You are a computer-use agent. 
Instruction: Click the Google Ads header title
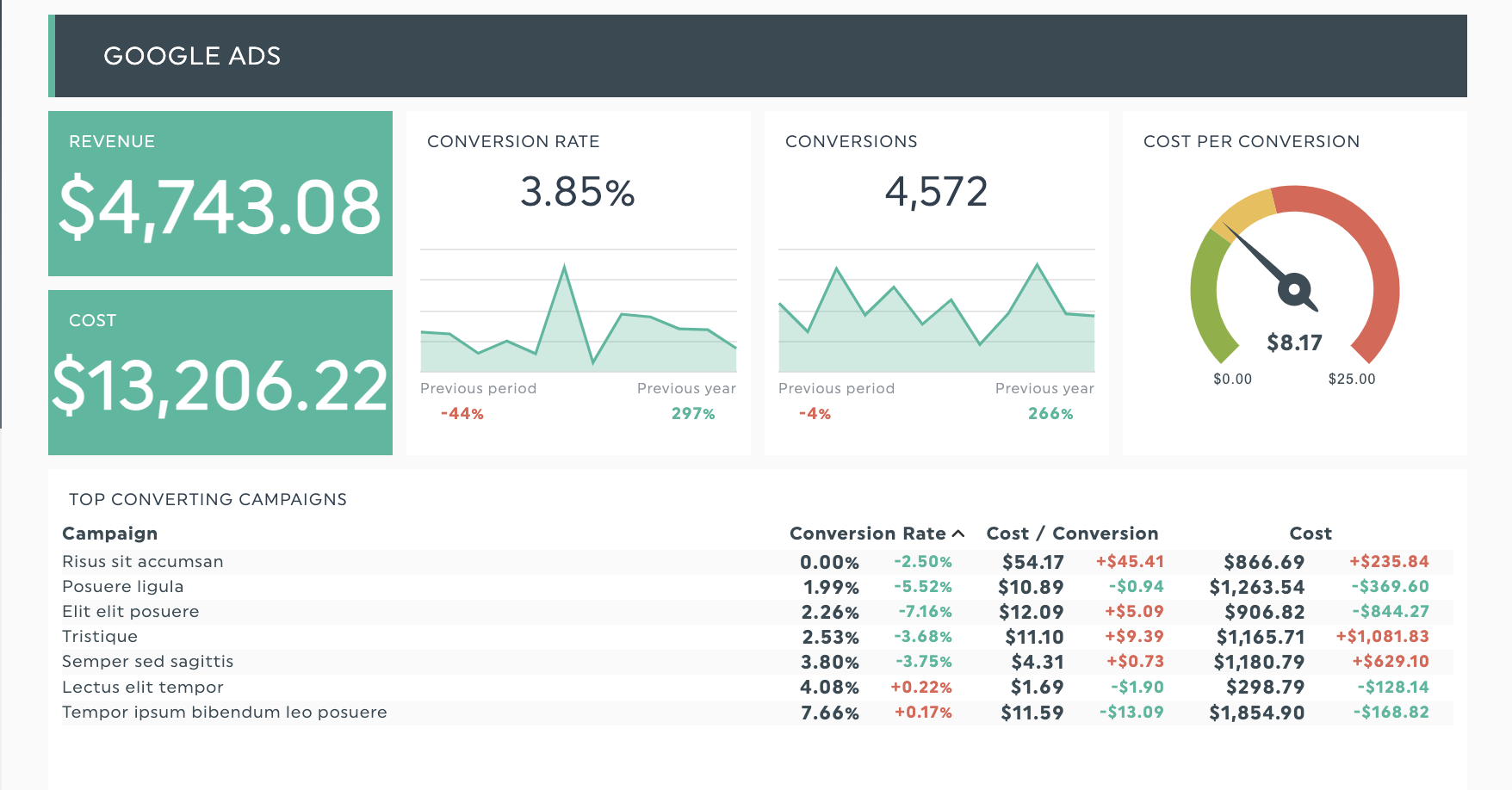tap(192, 56)
